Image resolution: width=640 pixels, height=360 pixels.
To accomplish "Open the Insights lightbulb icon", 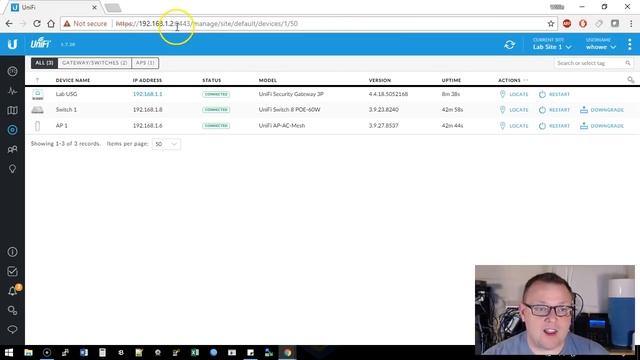I will pyautogui.click(x=12, y=169).
